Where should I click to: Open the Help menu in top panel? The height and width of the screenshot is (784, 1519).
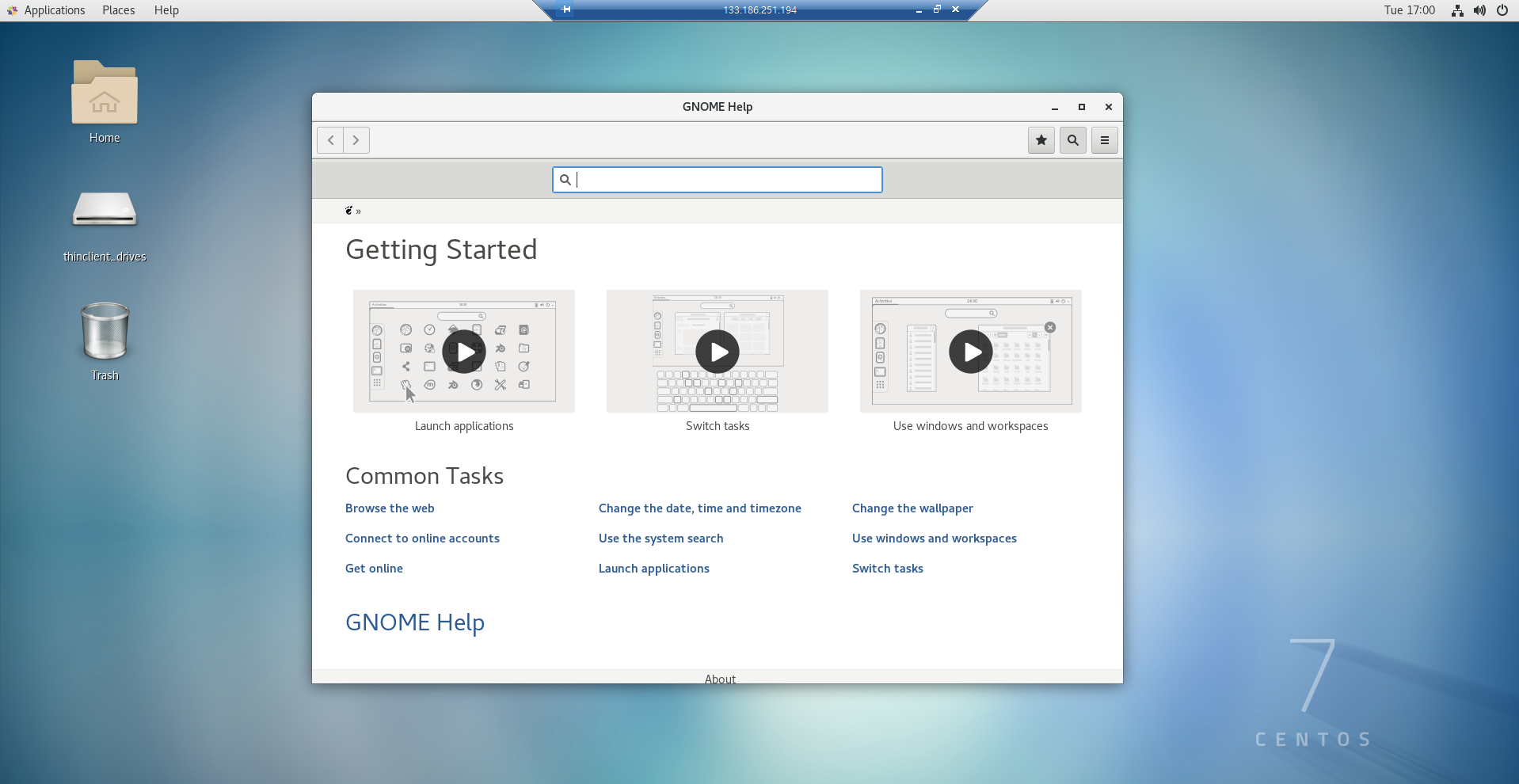tap(166, 10)
